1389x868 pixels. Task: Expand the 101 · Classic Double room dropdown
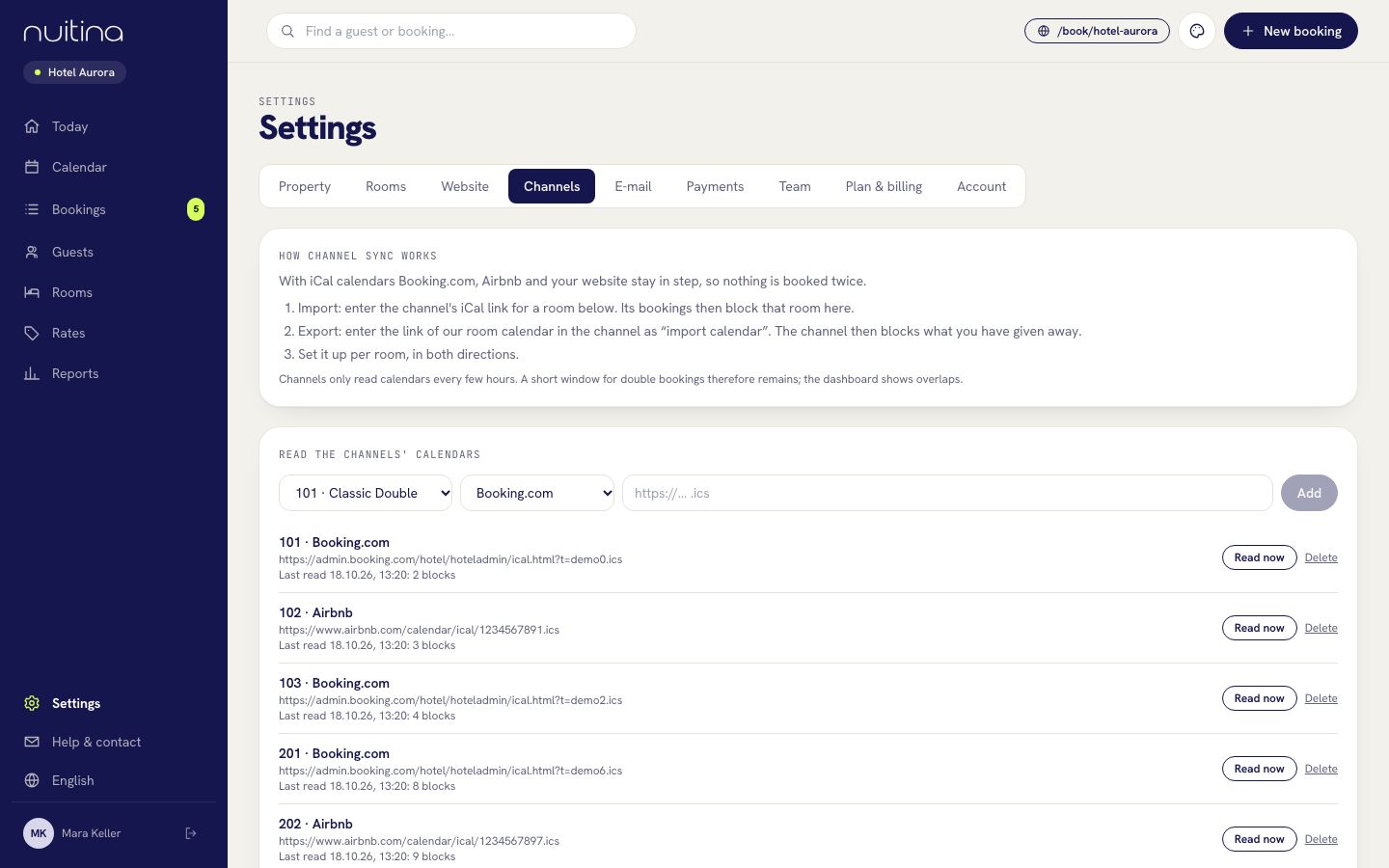click(x=366, y=493)
